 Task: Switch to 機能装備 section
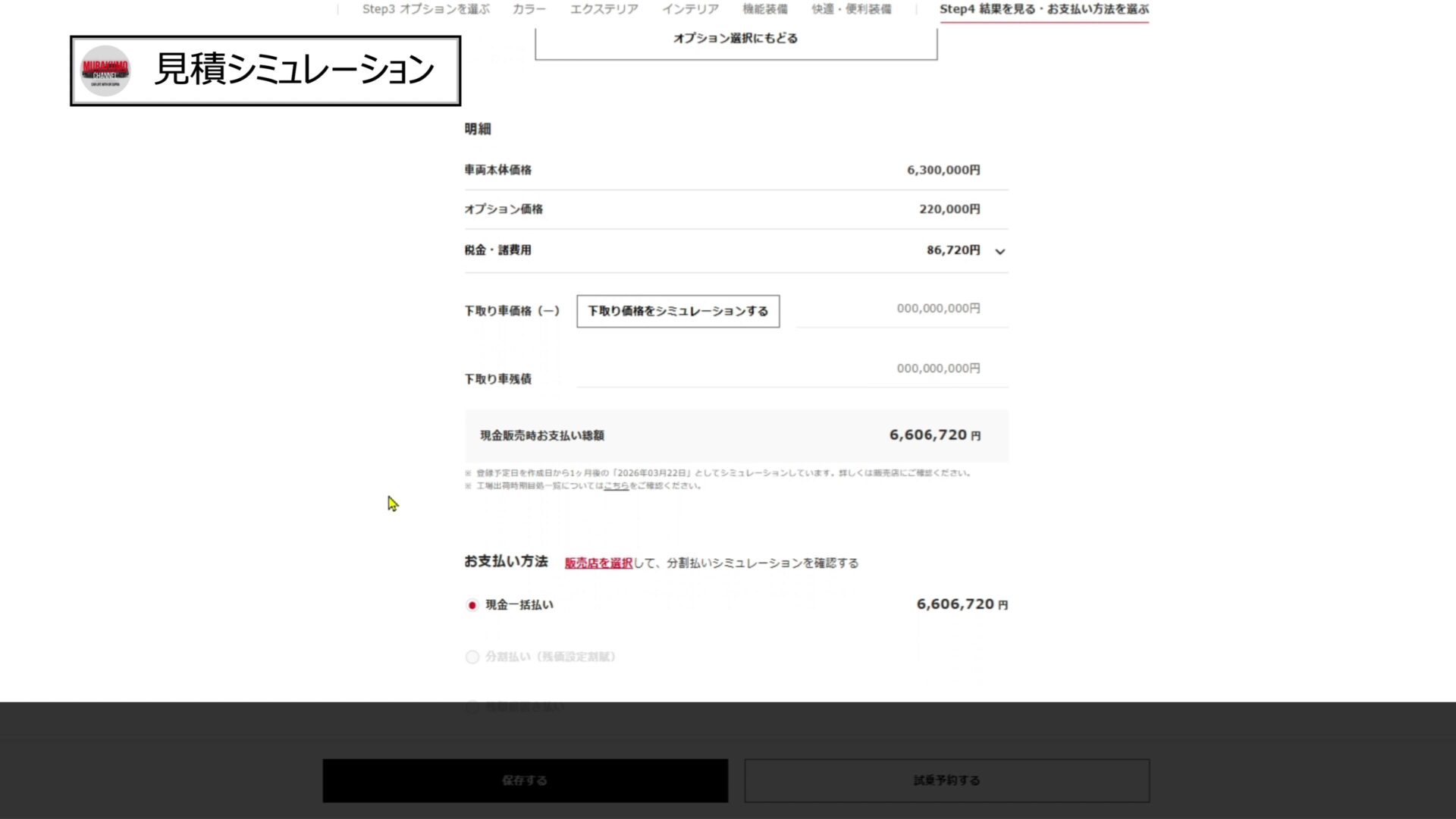tap(764, 9)
